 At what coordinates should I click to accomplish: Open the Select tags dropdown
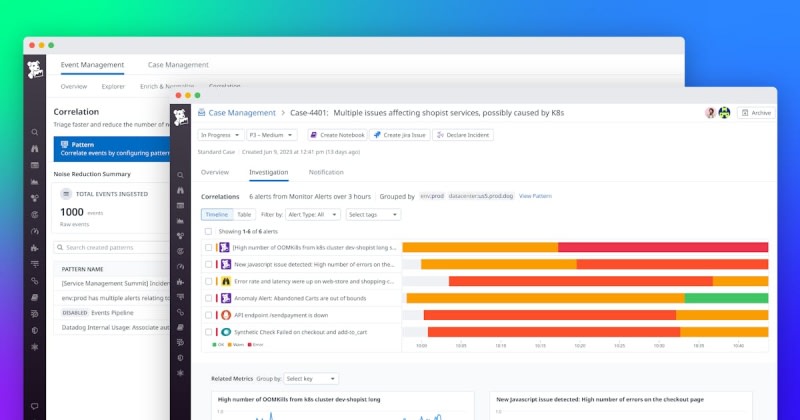[x=372, y=214]
